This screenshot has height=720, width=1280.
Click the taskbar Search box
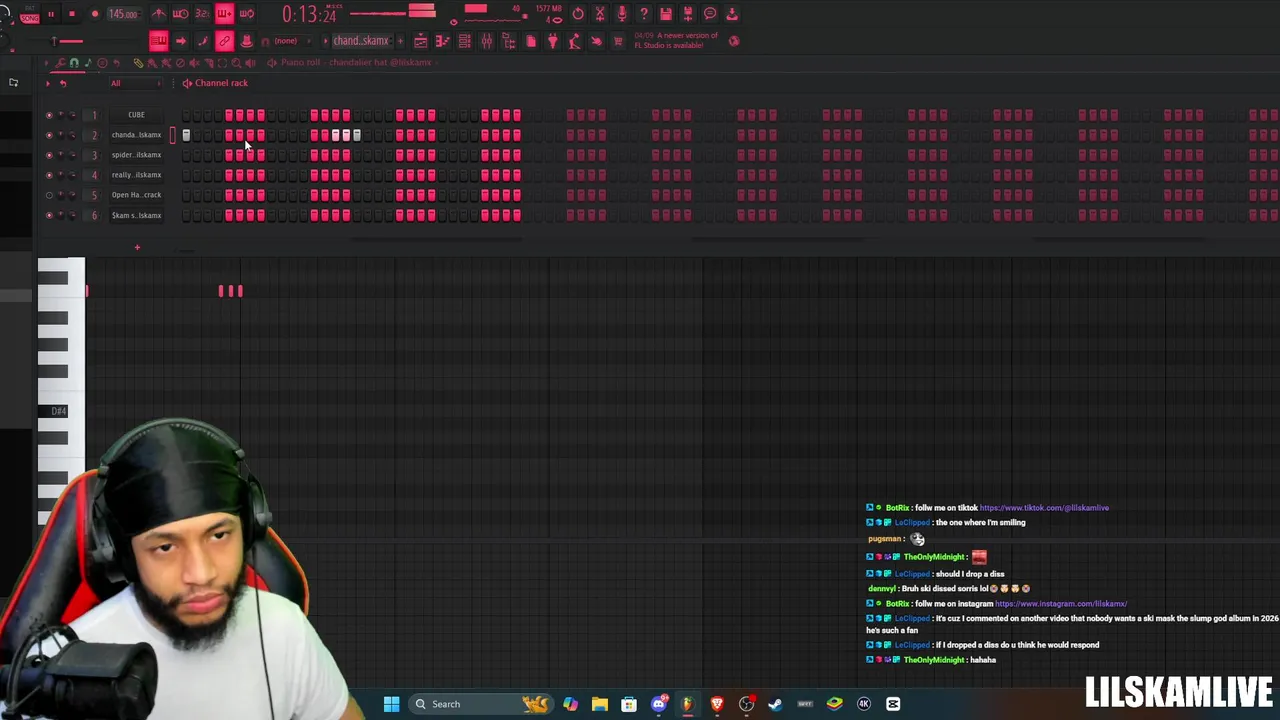(483, 704)
